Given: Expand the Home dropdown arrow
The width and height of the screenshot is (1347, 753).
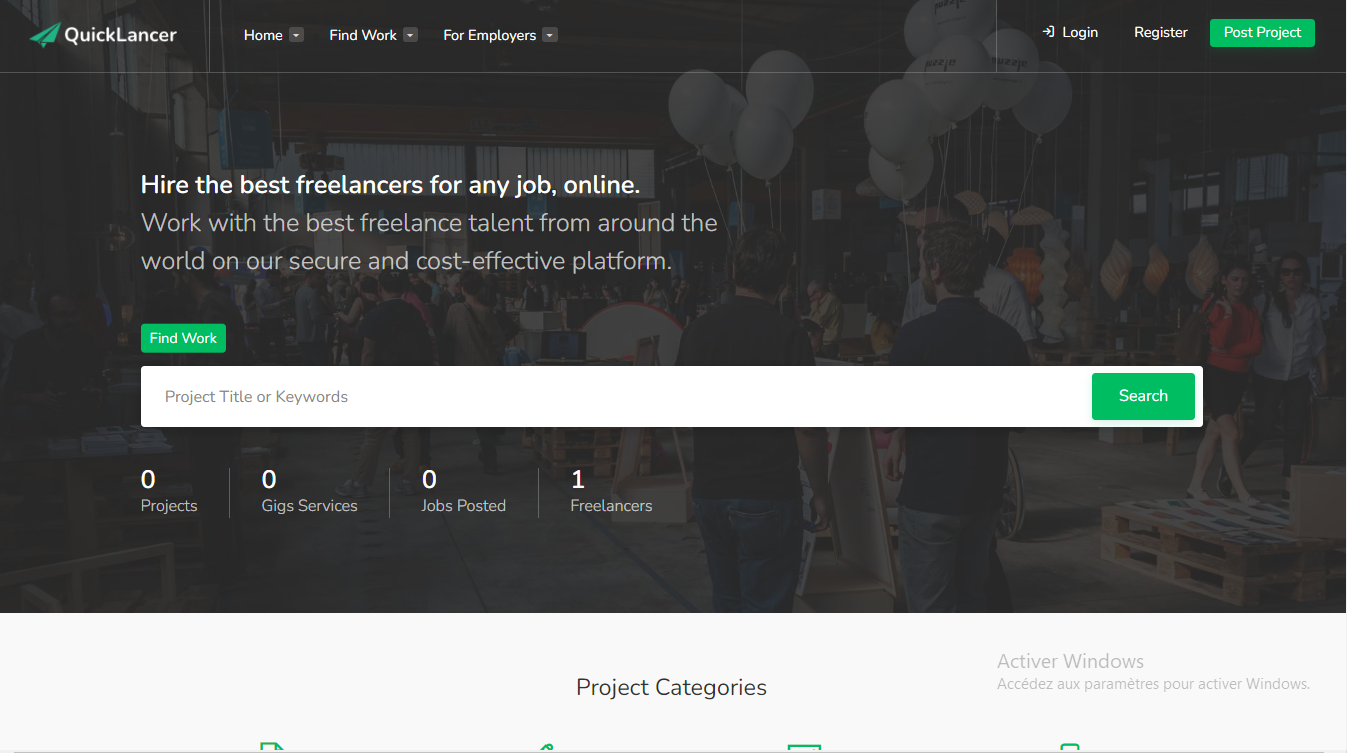Looking at the screenshot, I should click(x=296, y=35).
